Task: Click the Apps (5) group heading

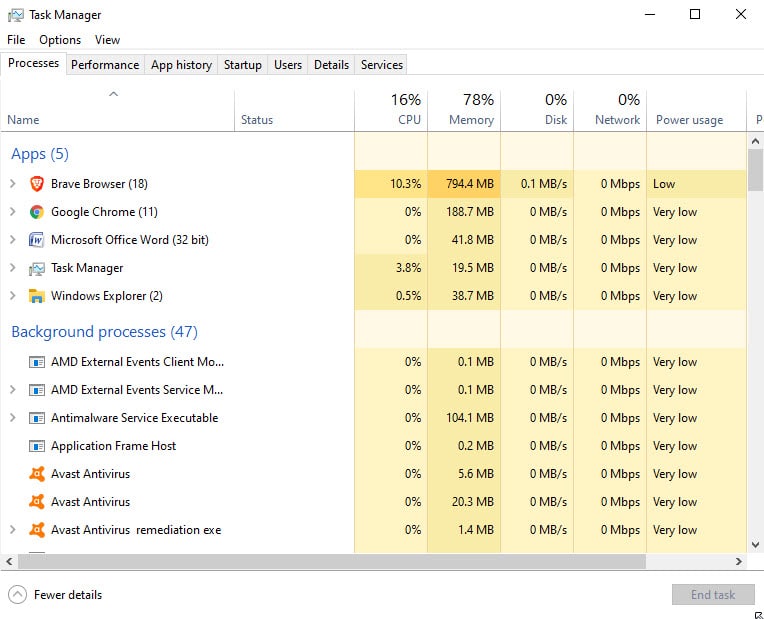Action: click(x=40, y=154)
